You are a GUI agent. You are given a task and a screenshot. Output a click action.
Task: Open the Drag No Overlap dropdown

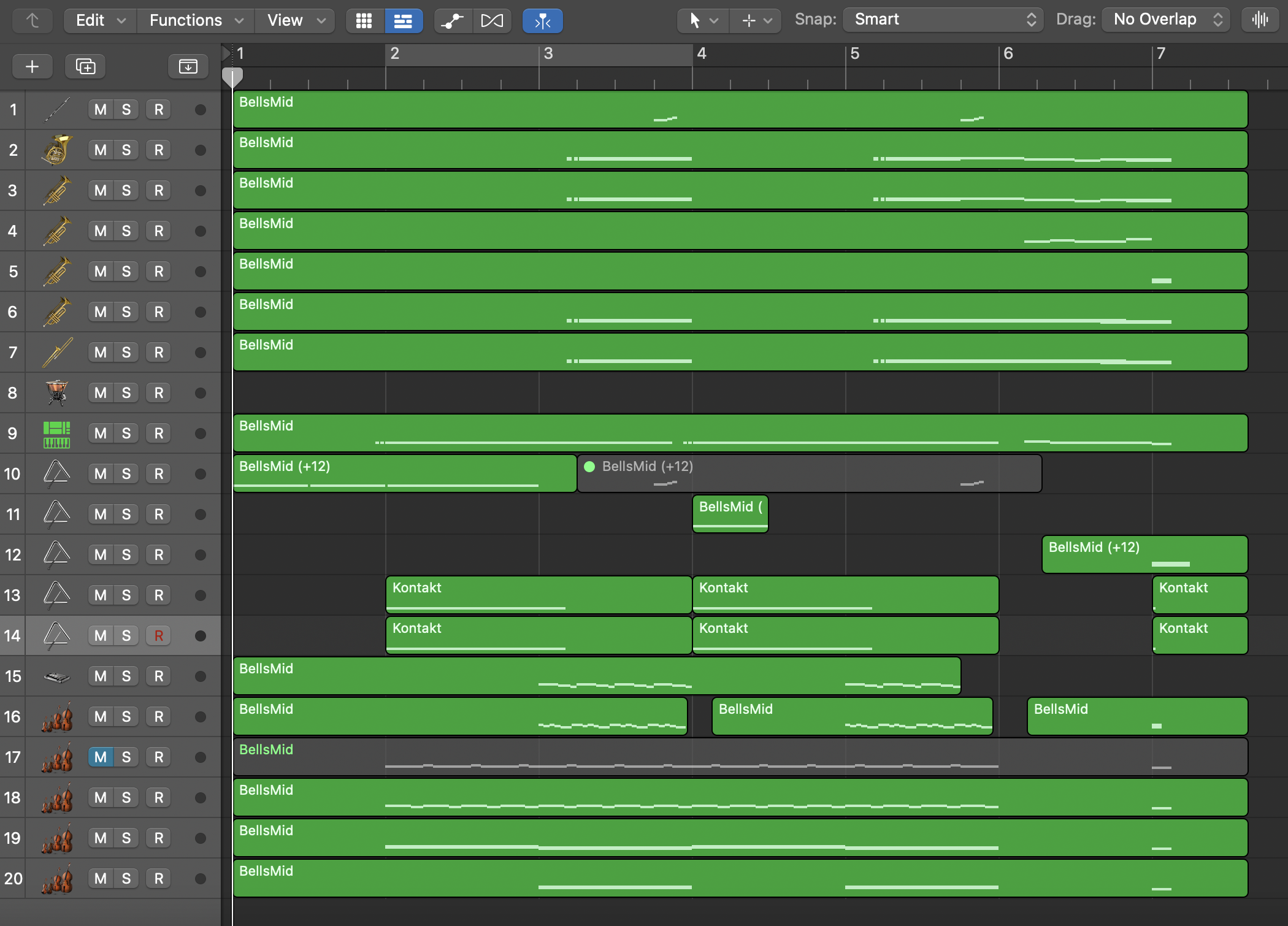point(1167,20)
